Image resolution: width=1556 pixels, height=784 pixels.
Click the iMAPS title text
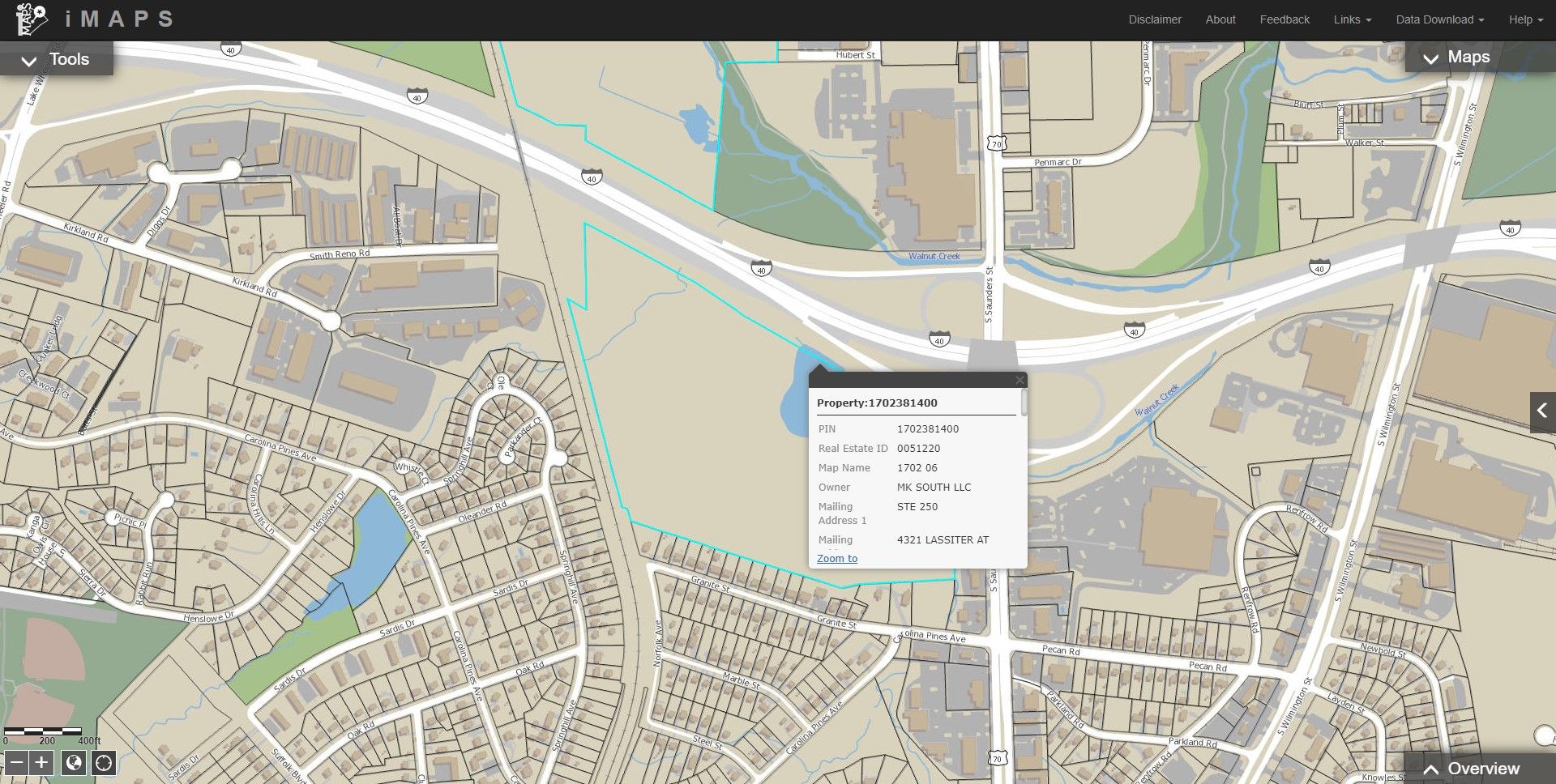coord(119,19)
